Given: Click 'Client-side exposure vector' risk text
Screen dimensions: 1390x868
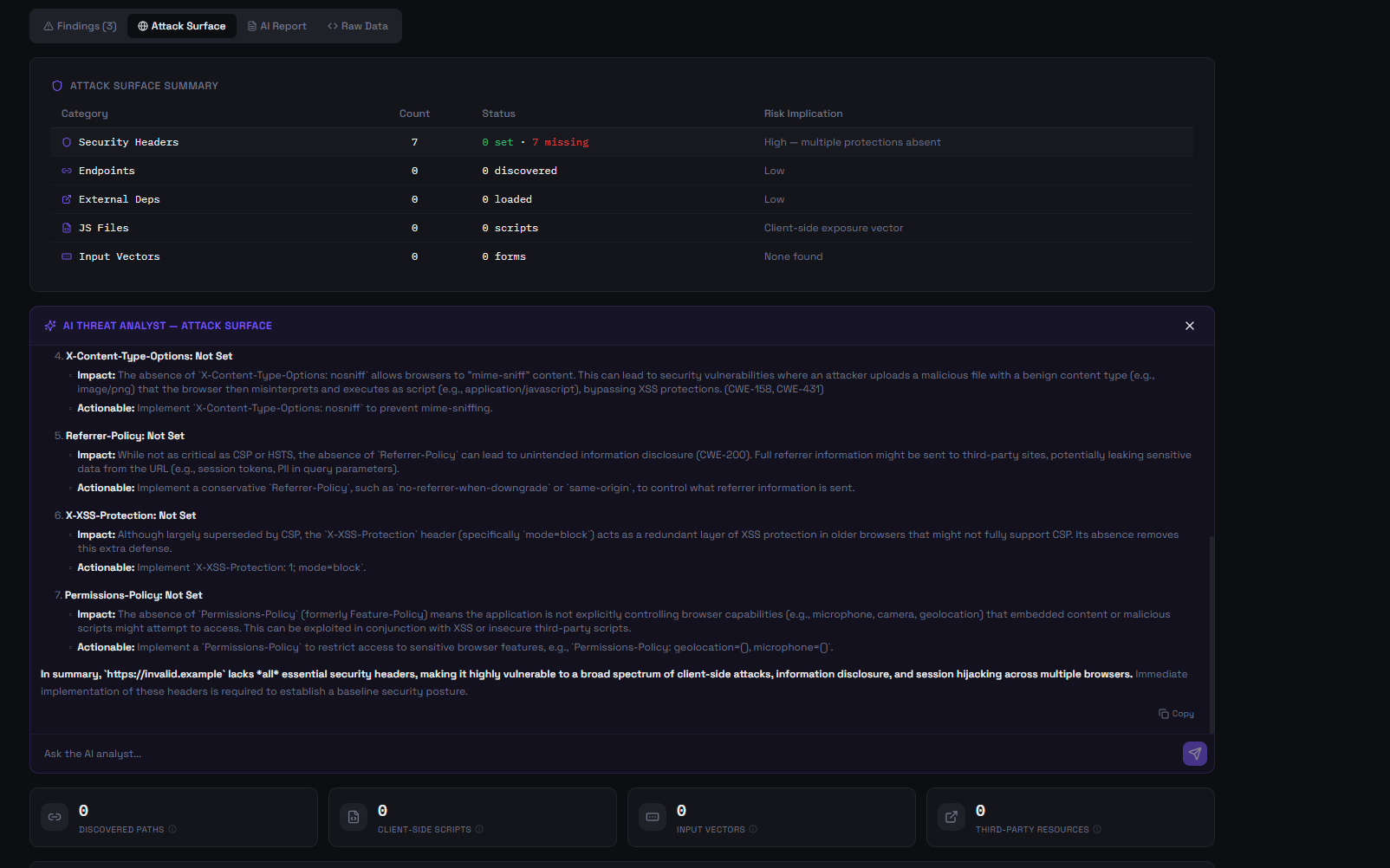Looking at the screenshot, I should click(834, 228).
